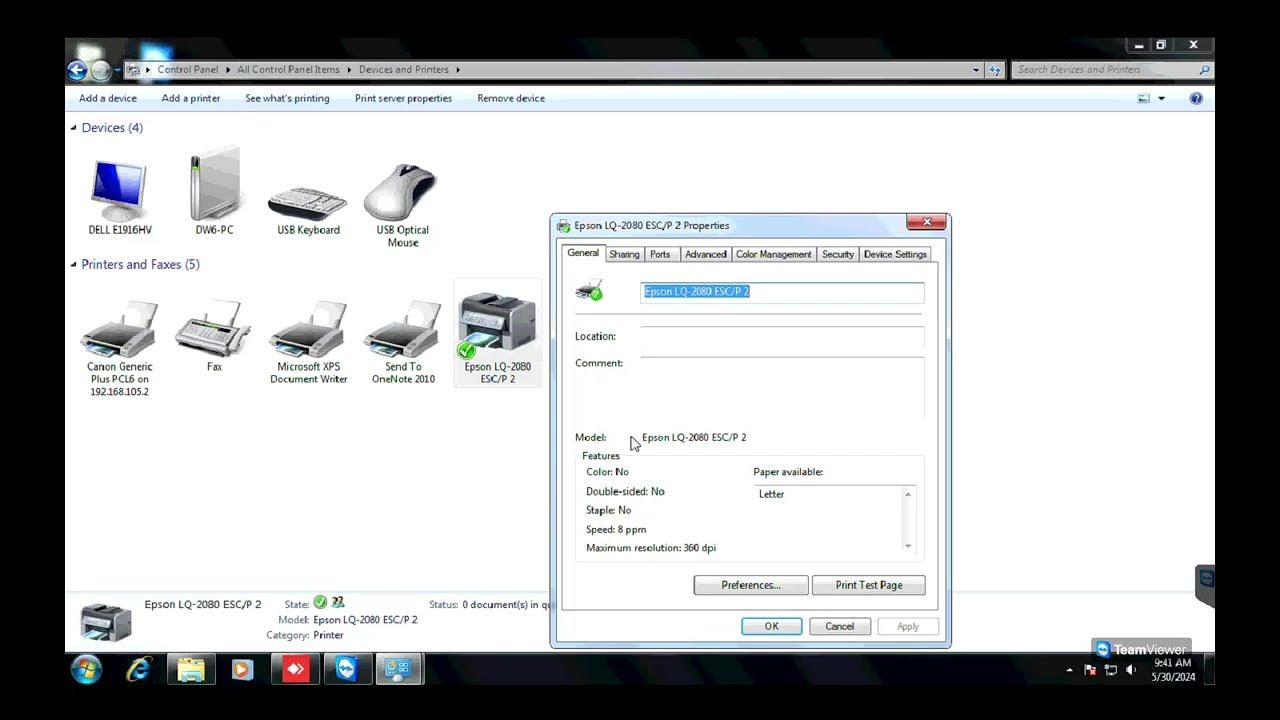Click the printer icon in properties dialog
The width and height of the screenshot is (1280, 720).
pyautogui.click(x=590, y=290)
